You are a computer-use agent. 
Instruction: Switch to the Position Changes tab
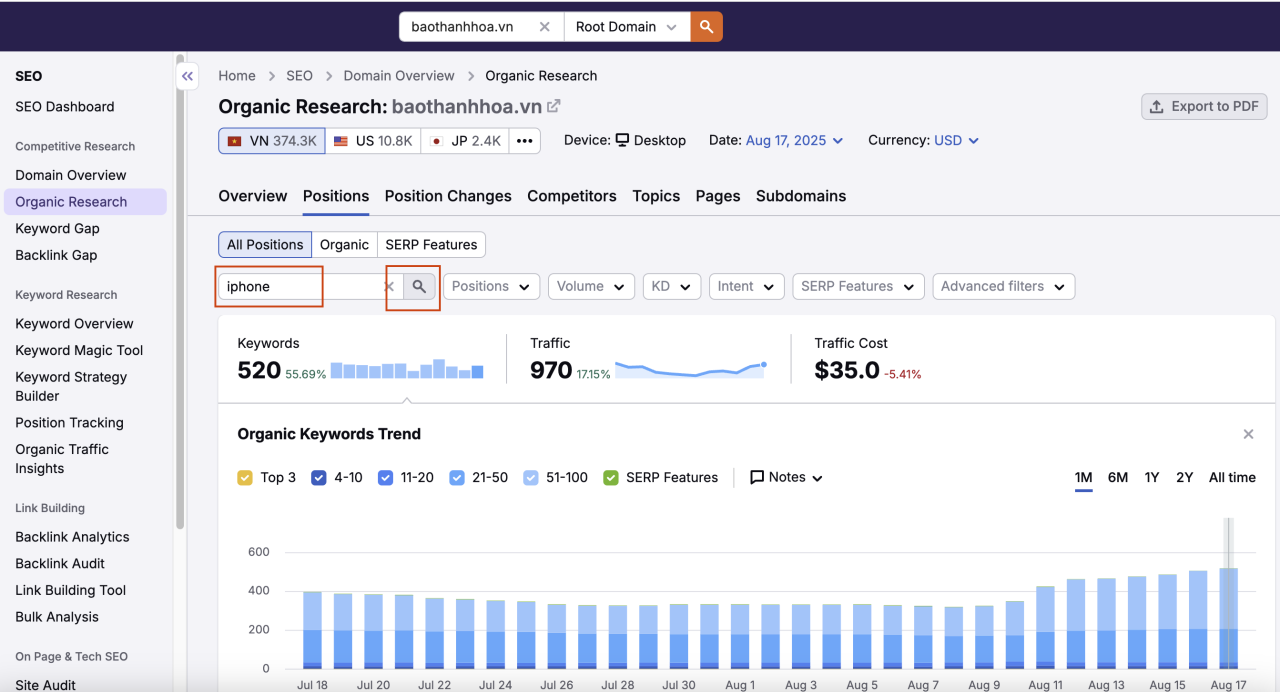pos(448,196)
